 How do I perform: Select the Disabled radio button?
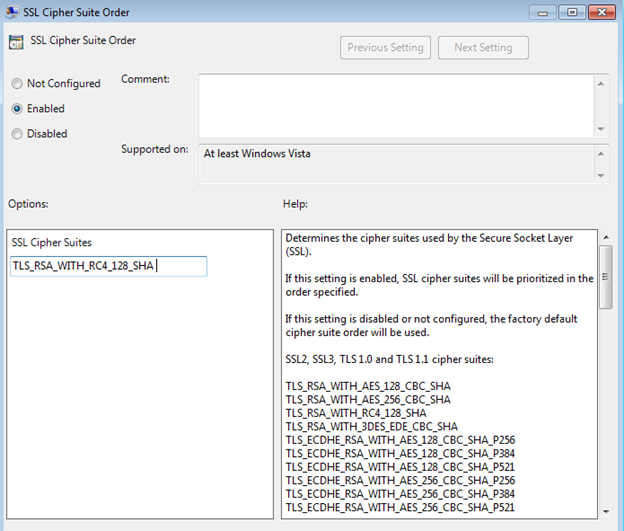coord(17,134)
